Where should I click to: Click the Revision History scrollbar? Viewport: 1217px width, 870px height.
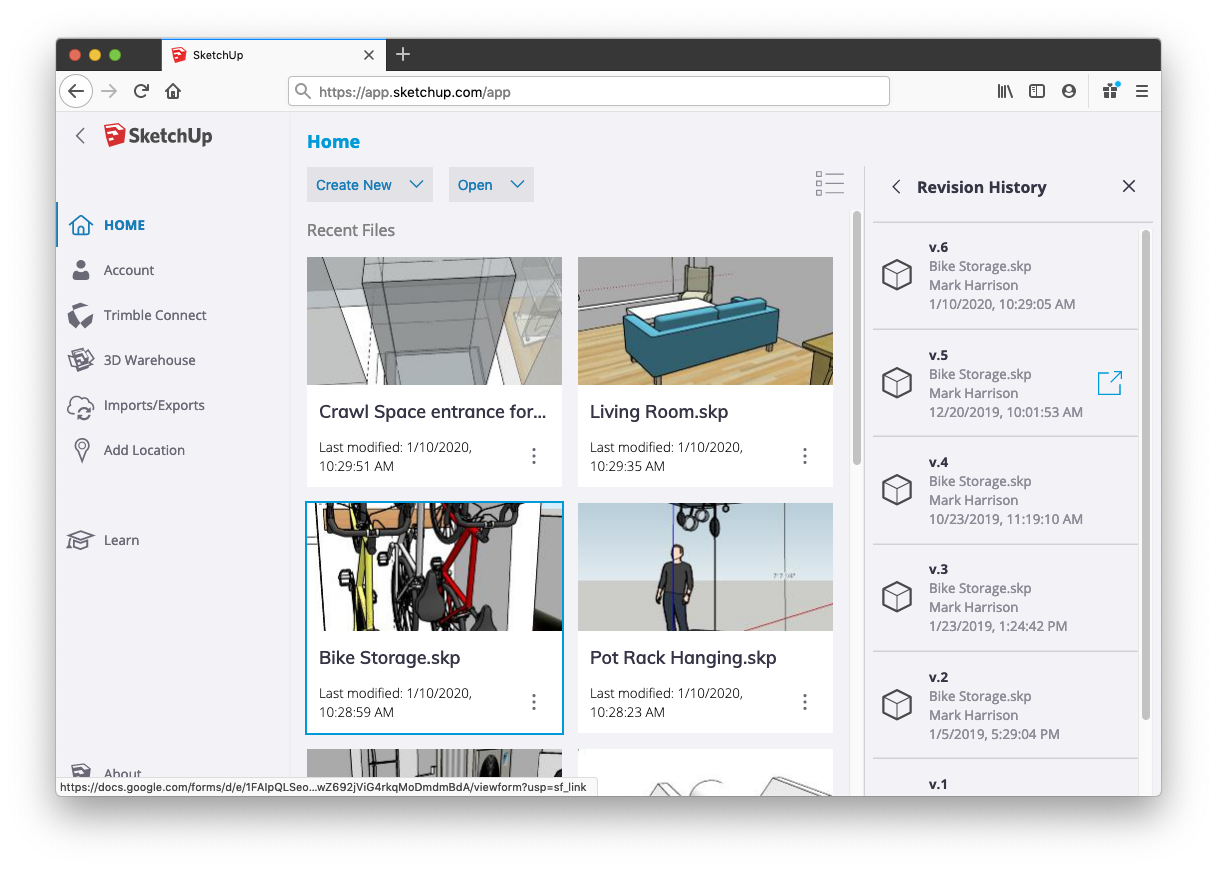(x=1146, y=474)
